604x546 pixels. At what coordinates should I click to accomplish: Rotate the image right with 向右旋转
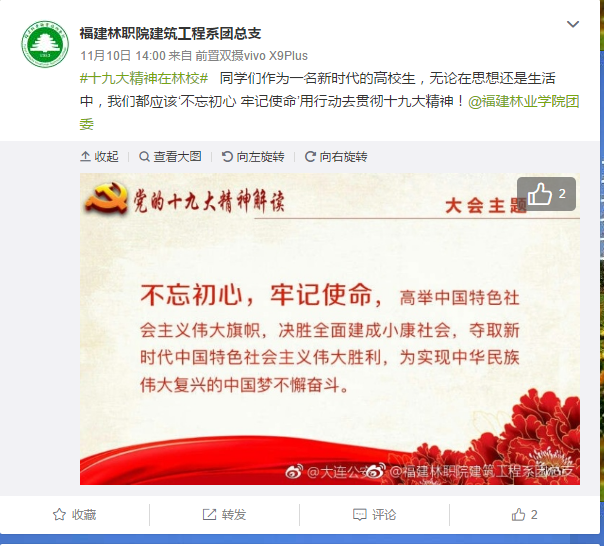point(336,156)
